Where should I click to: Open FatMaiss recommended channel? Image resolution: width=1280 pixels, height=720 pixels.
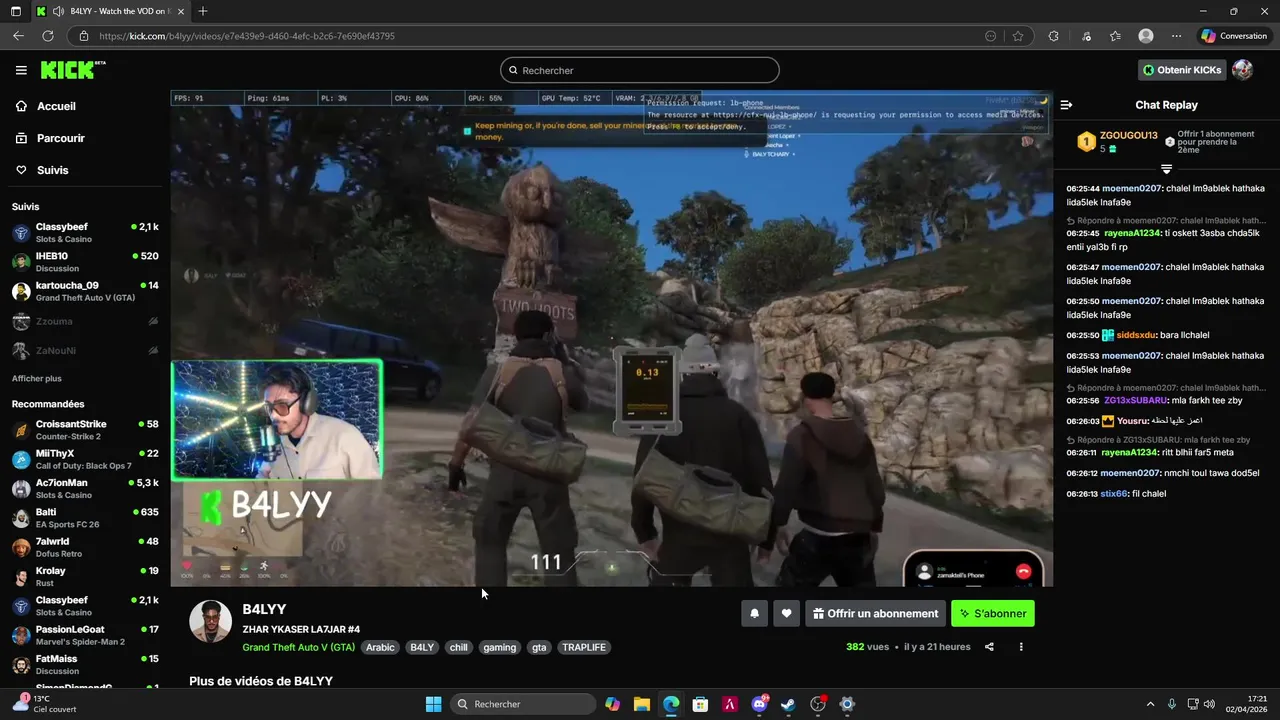[85, 664]
